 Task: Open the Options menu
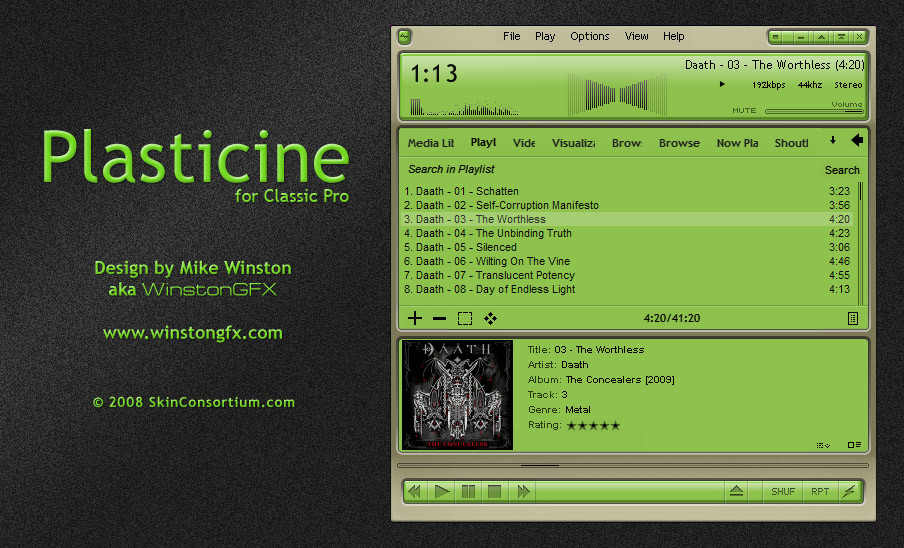click(589, 36)
